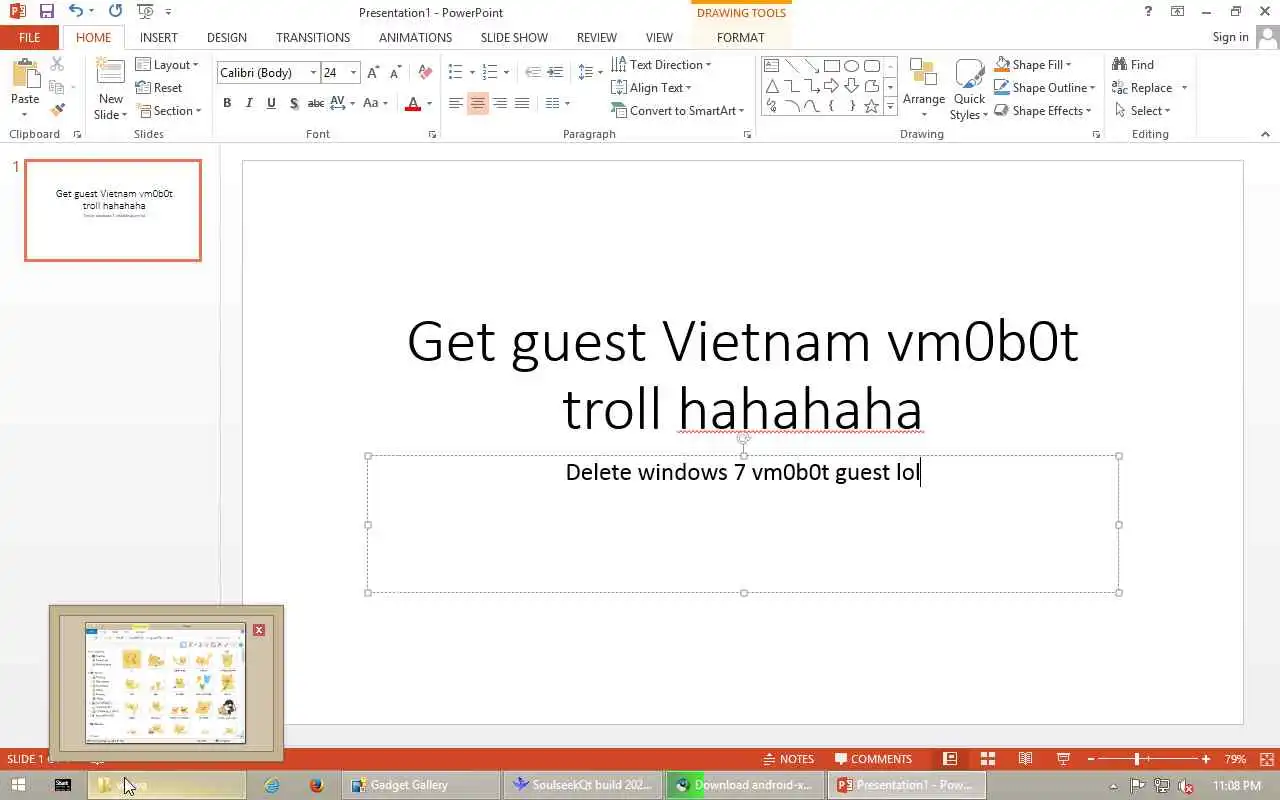Align text left
The height and width of the screenshot is (800, 1280).
click(x=455, y=103)
